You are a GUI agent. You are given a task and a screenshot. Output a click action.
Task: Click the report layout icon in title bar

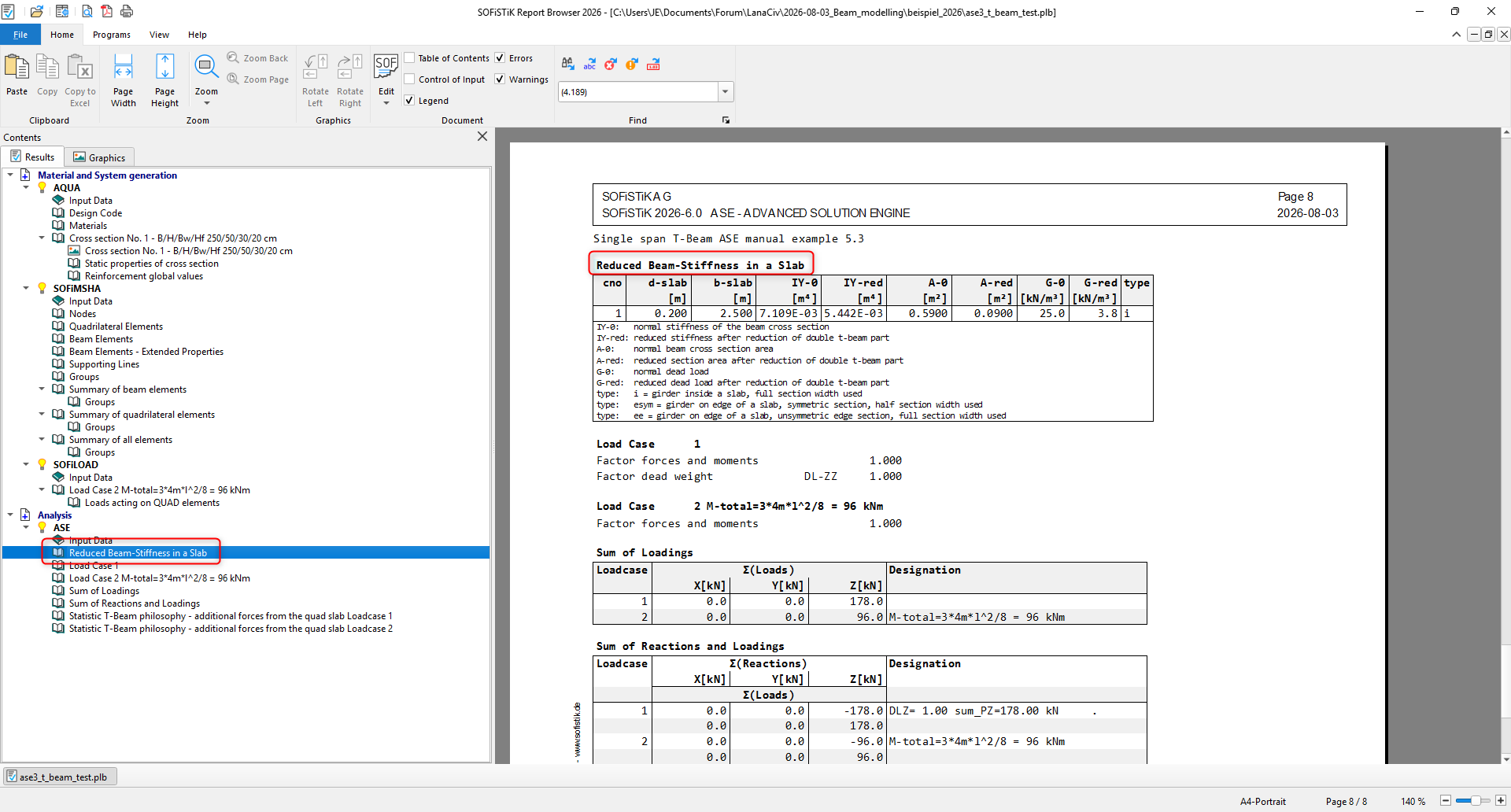62,12
